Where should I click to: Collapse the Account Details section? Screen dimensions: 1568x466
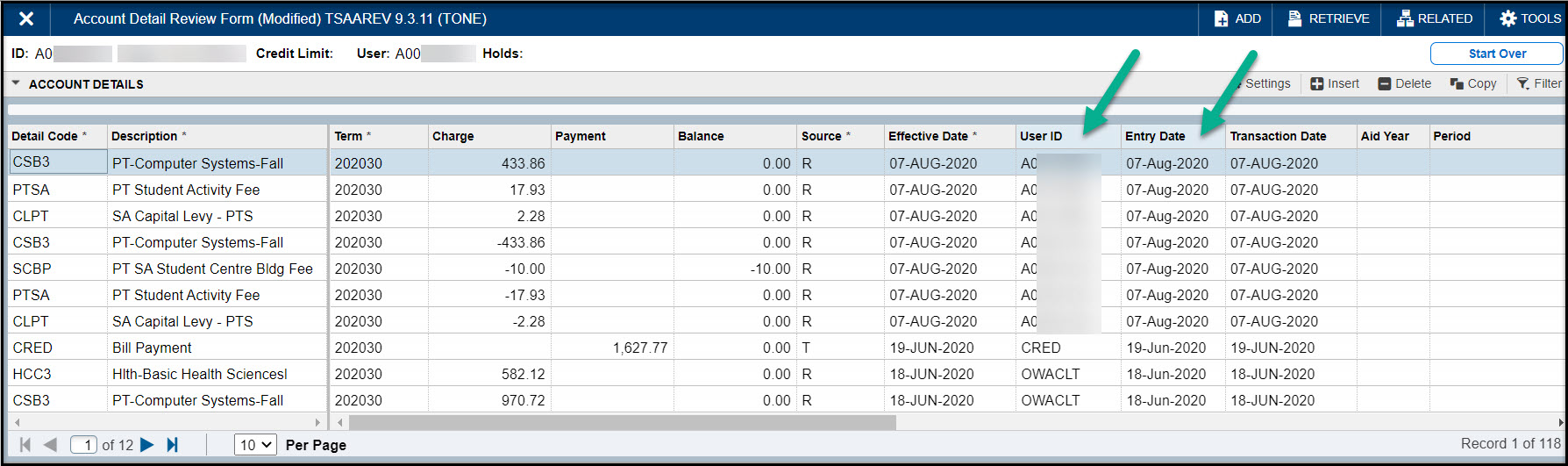(16, 83)
